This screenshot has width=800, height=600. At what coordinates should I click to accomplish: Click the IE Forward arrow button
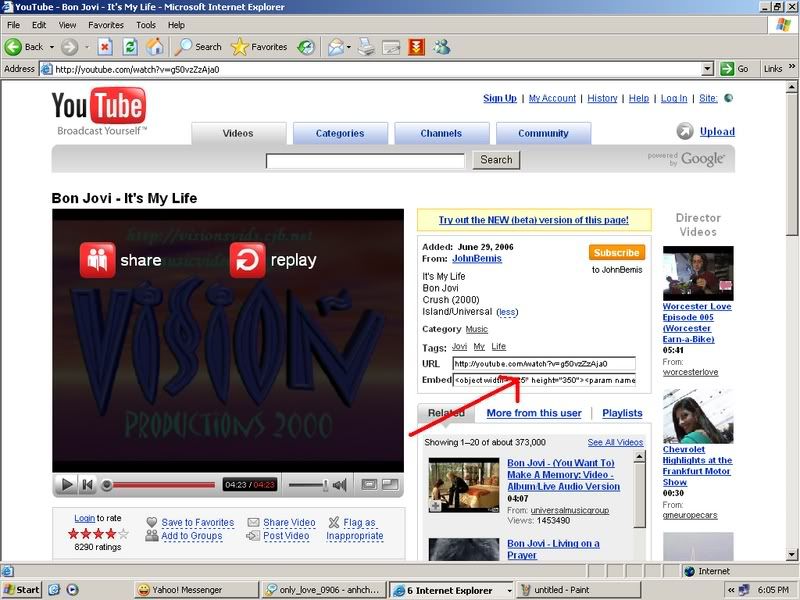69,47
